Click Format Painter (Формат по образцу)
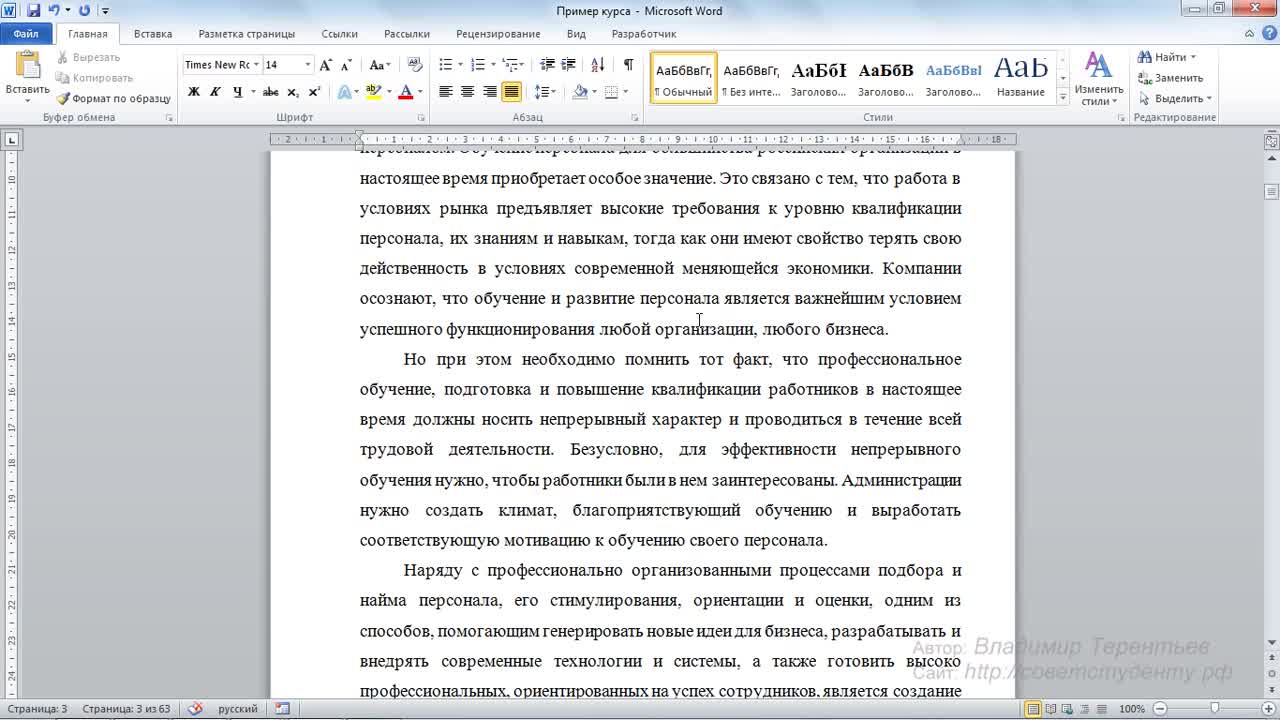 (113, 99)
